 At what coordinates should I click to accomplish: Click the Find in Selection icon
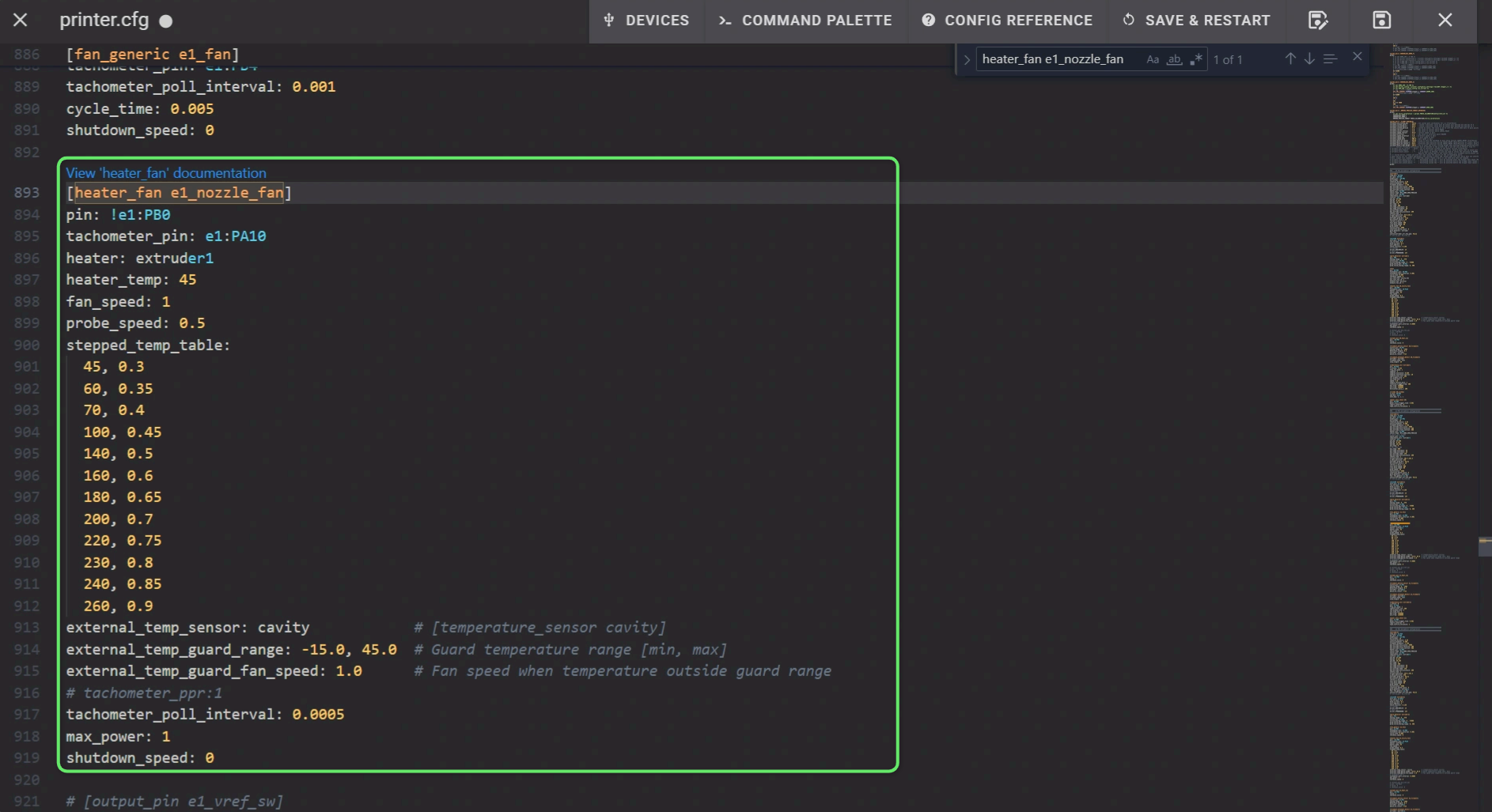1330,59
